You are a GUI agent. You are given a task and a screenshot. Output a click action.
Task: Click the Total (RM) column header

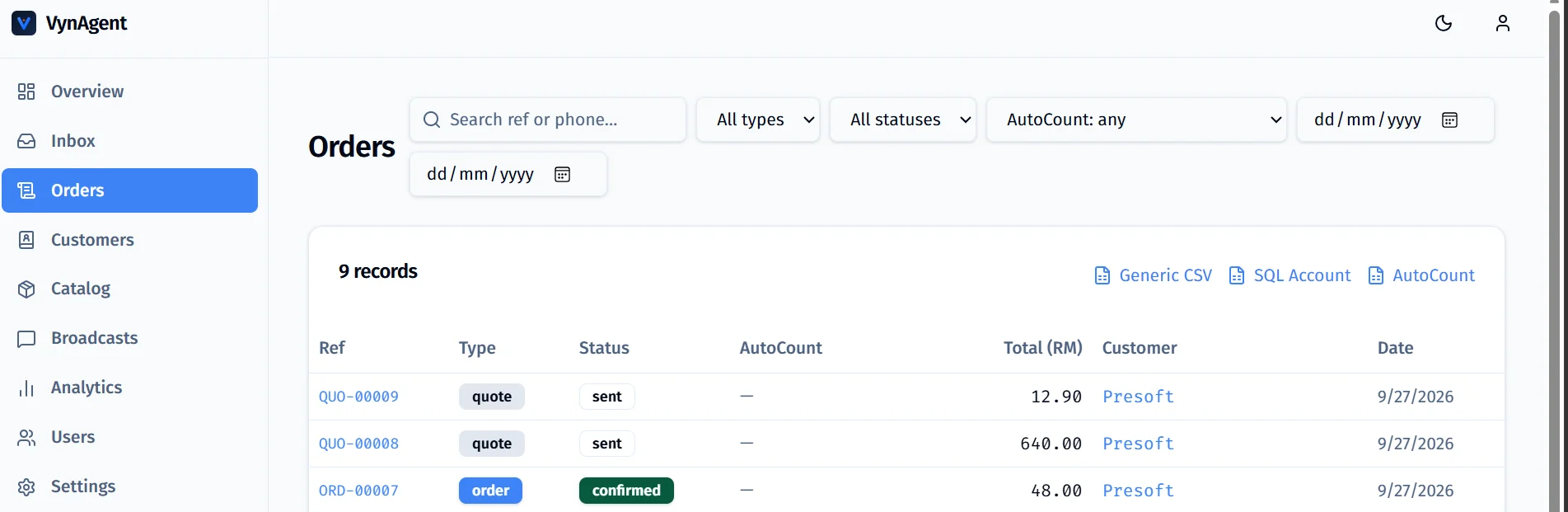[1042, 348]
